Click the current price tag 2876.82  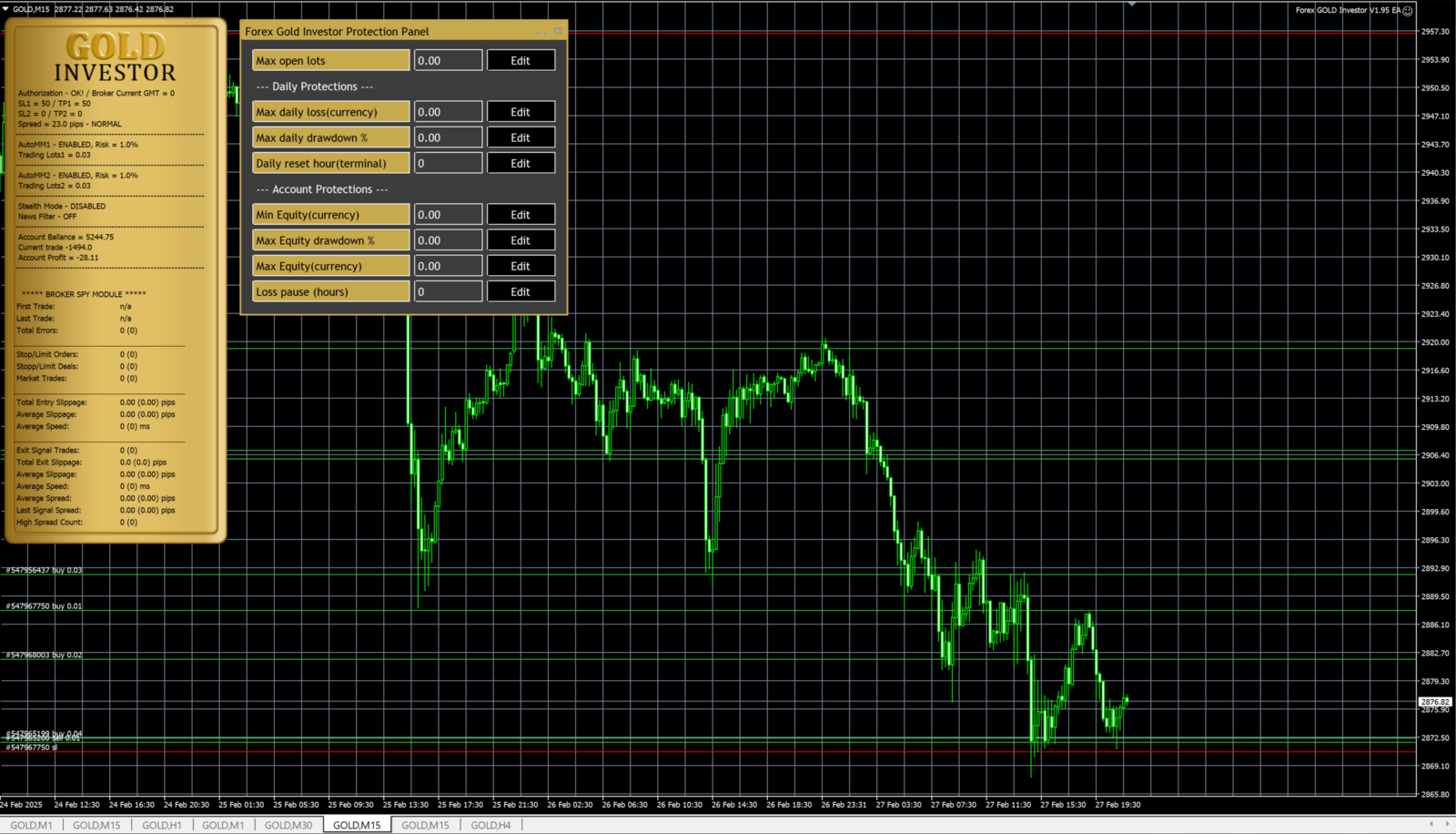click(1436, 702)
